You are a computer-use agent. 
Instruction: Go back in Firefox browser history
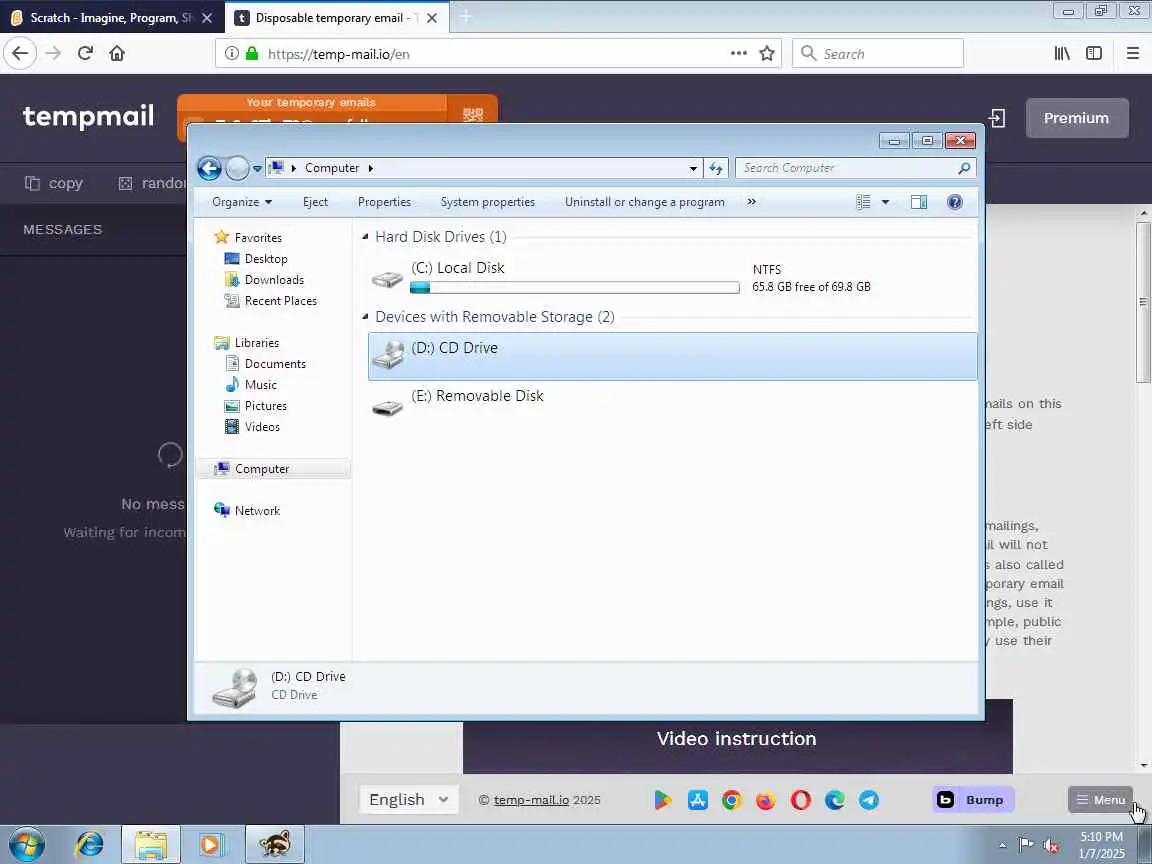pyautogui.click(x=20, y=54)
